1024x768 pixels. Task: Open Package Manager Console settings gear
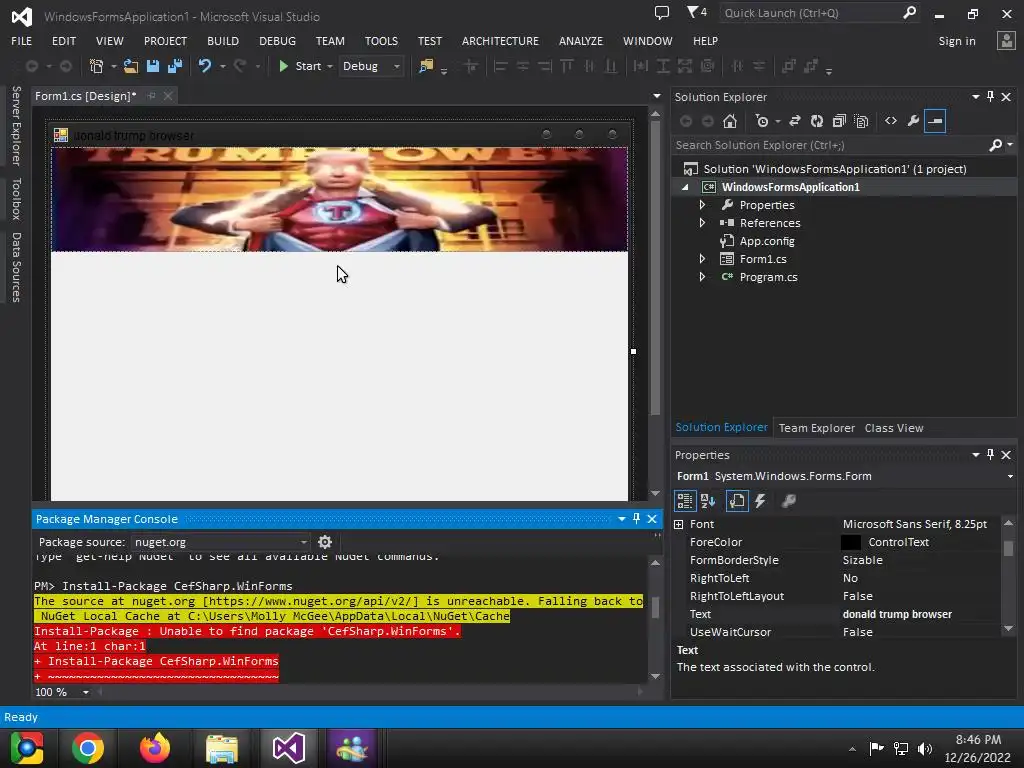[x=325, y=542]
